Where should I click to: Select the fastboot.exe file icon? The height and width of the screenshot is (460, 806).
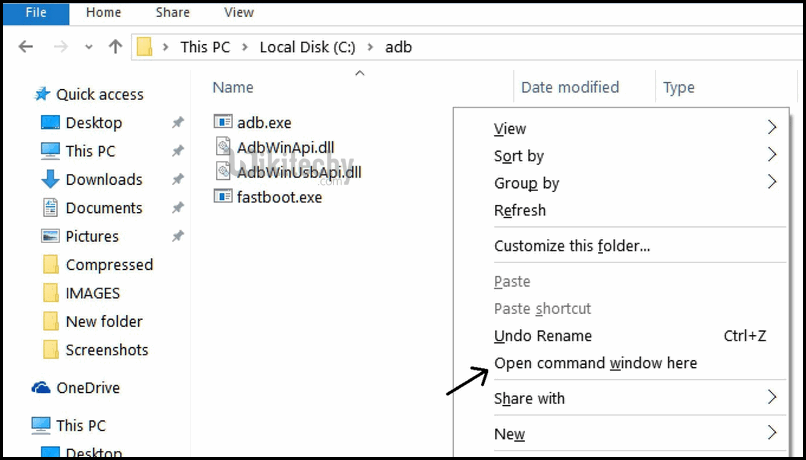[x=223, y=197]
